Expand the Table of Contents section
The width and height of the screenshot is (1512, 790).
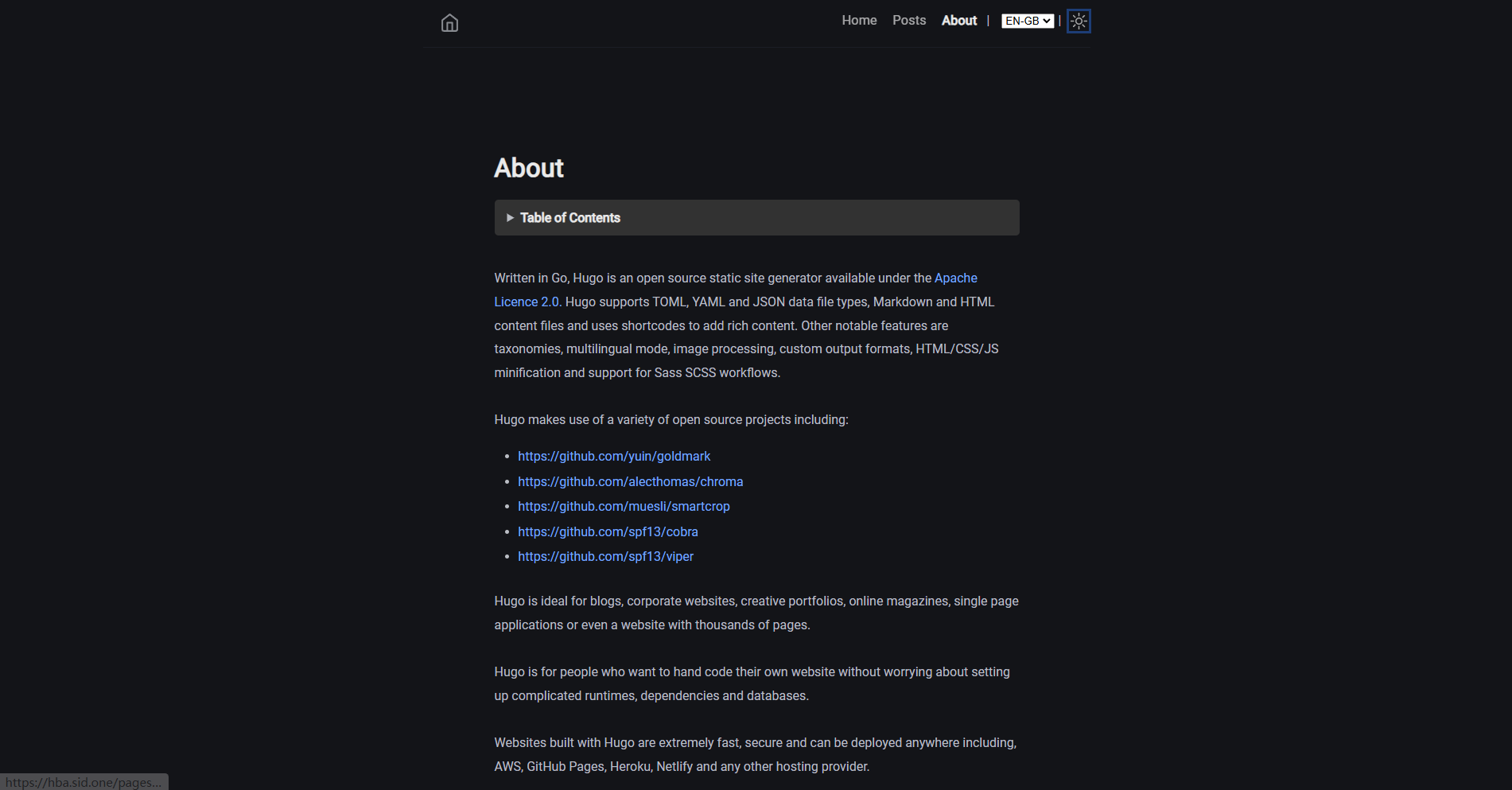coord(756,218)
